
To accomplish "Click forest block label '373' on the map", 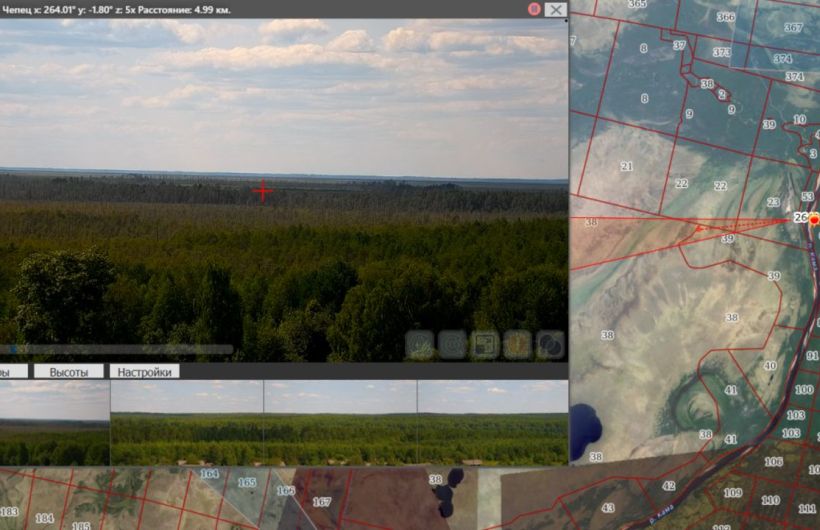I will coord(722,52).
